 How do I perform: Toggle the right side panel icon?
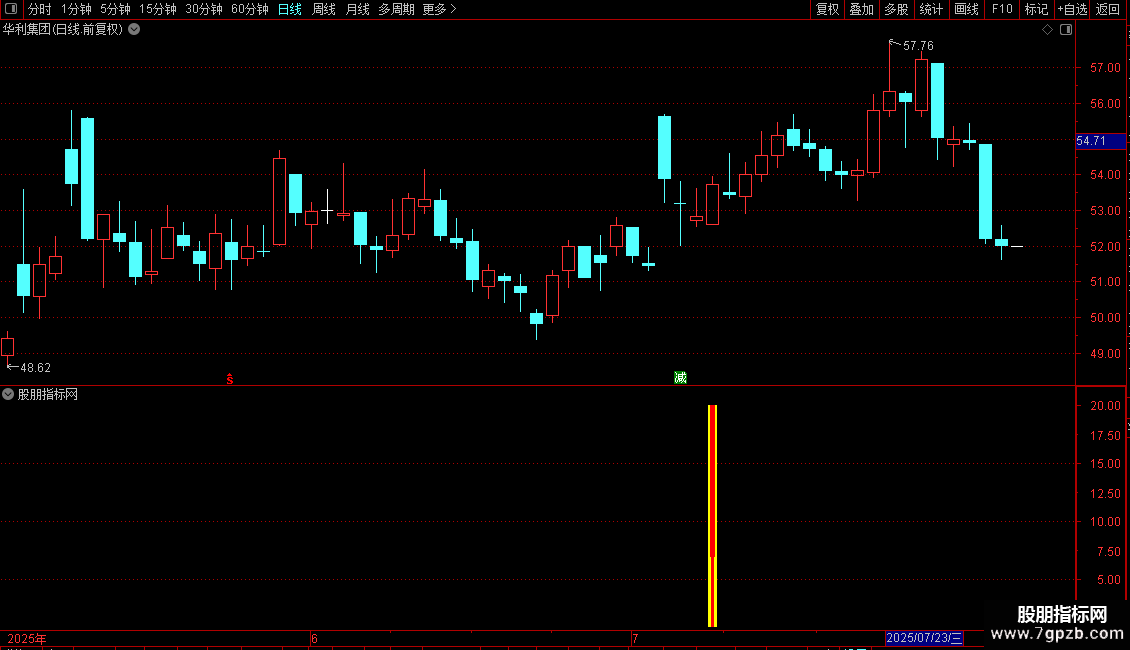coord(1066,30)
